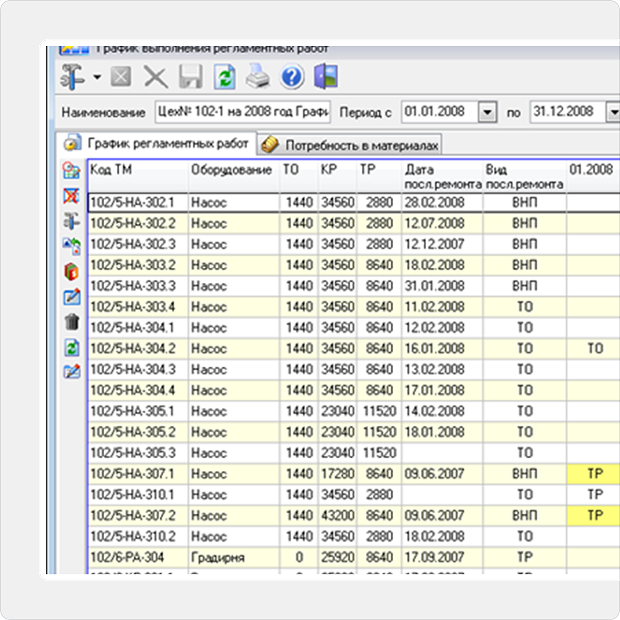Image resolution: width=620 pixels, height=620 pixels.
Task: Click the sidebar red-green book icon
Action: (x=72, y=272)
